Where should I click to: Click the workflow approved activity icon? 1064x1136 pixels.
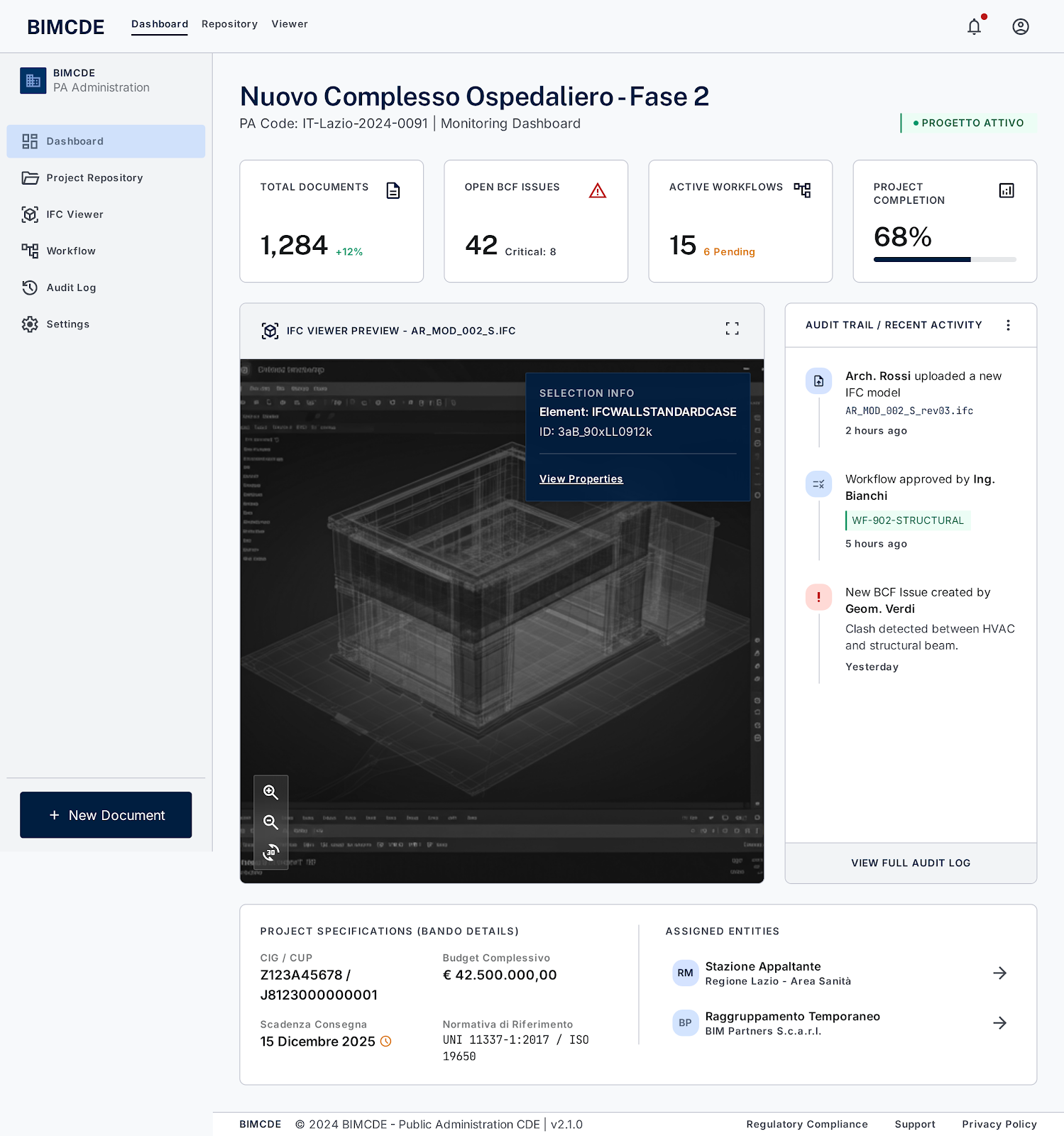tap(818, 484)
